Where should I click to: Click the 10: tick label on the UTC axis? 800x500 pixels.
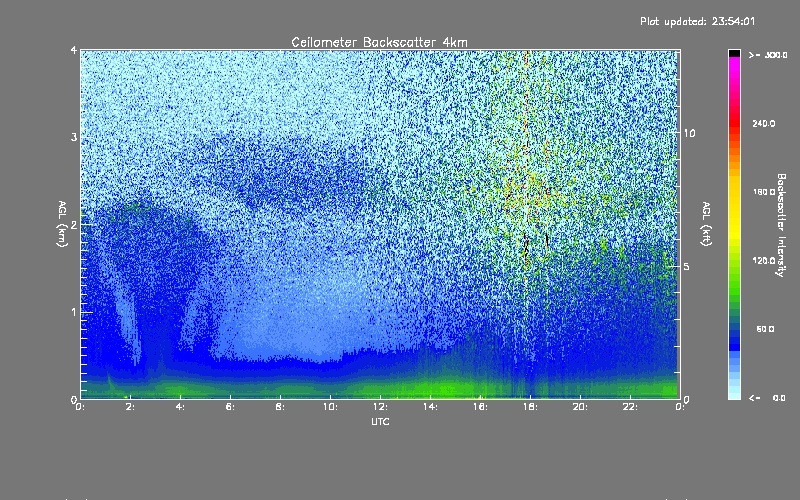point(330,407)
